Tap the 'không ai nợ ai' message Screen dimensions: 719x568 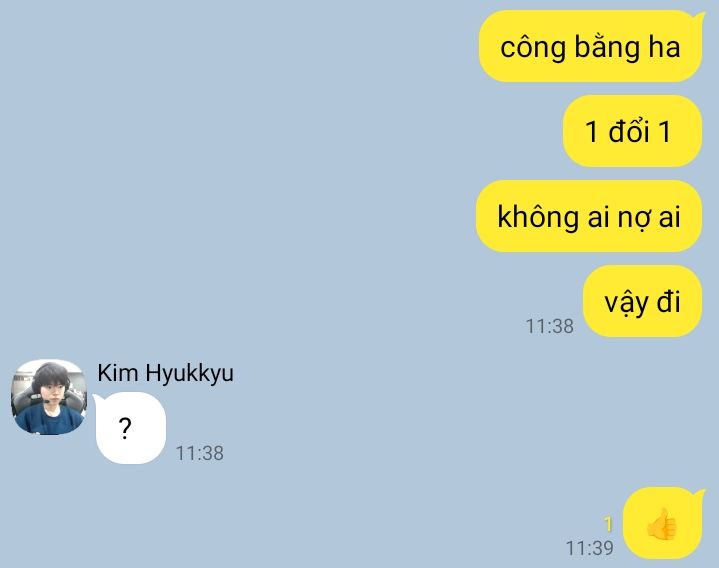[x=589, y=216]
